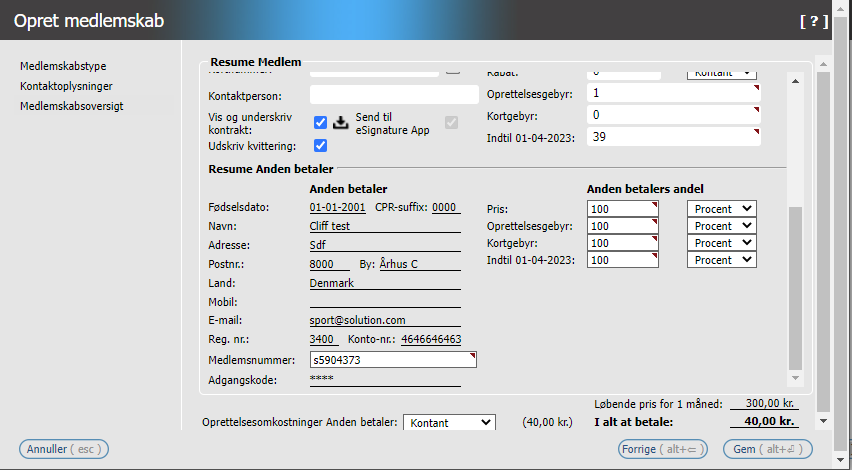Screen dimensions: 852x470
Task: Click the Postnr. value 8000
Action: coord(322,264)
